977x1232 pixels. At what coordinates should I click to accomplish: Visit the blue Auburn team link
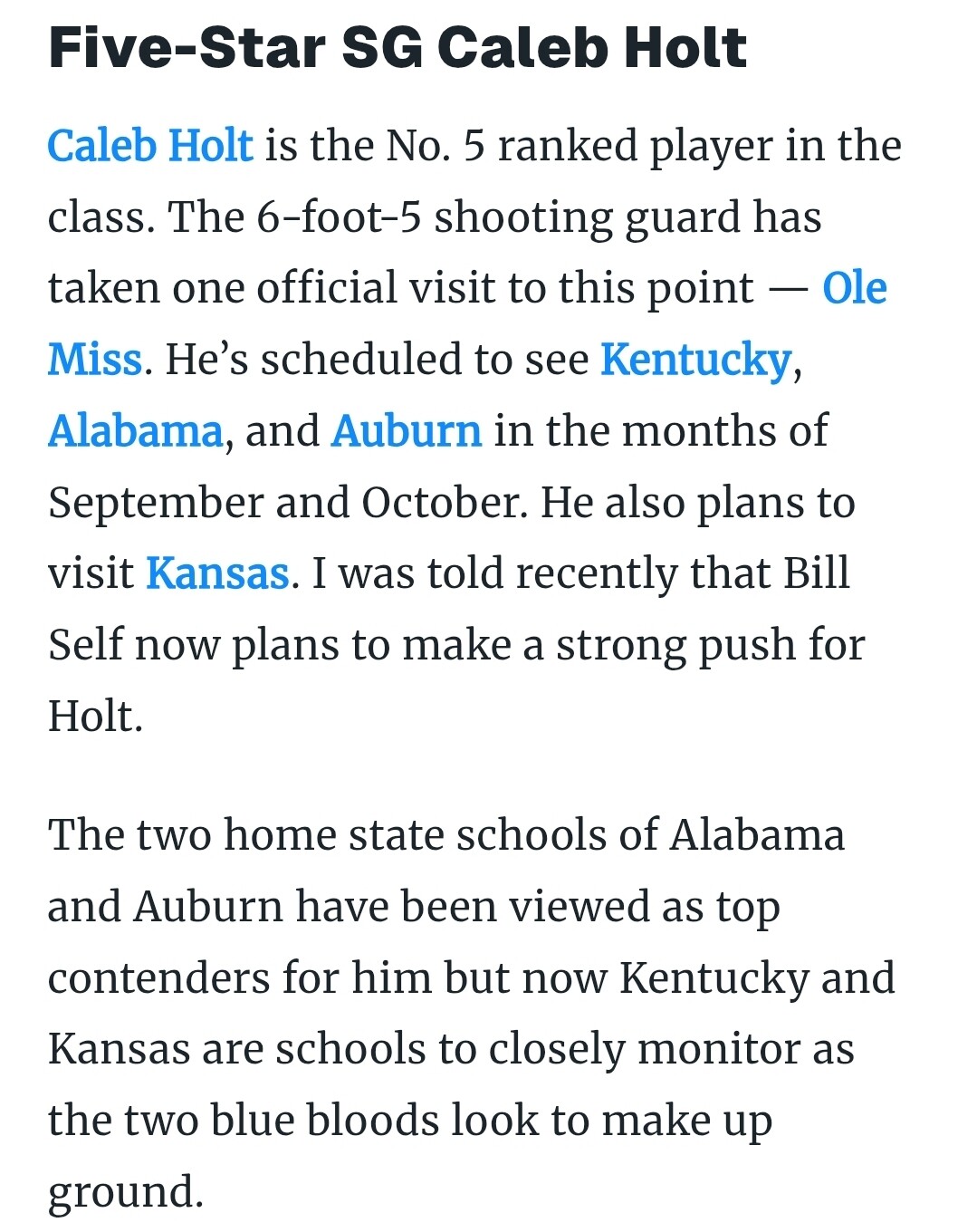tap(407, 431)
